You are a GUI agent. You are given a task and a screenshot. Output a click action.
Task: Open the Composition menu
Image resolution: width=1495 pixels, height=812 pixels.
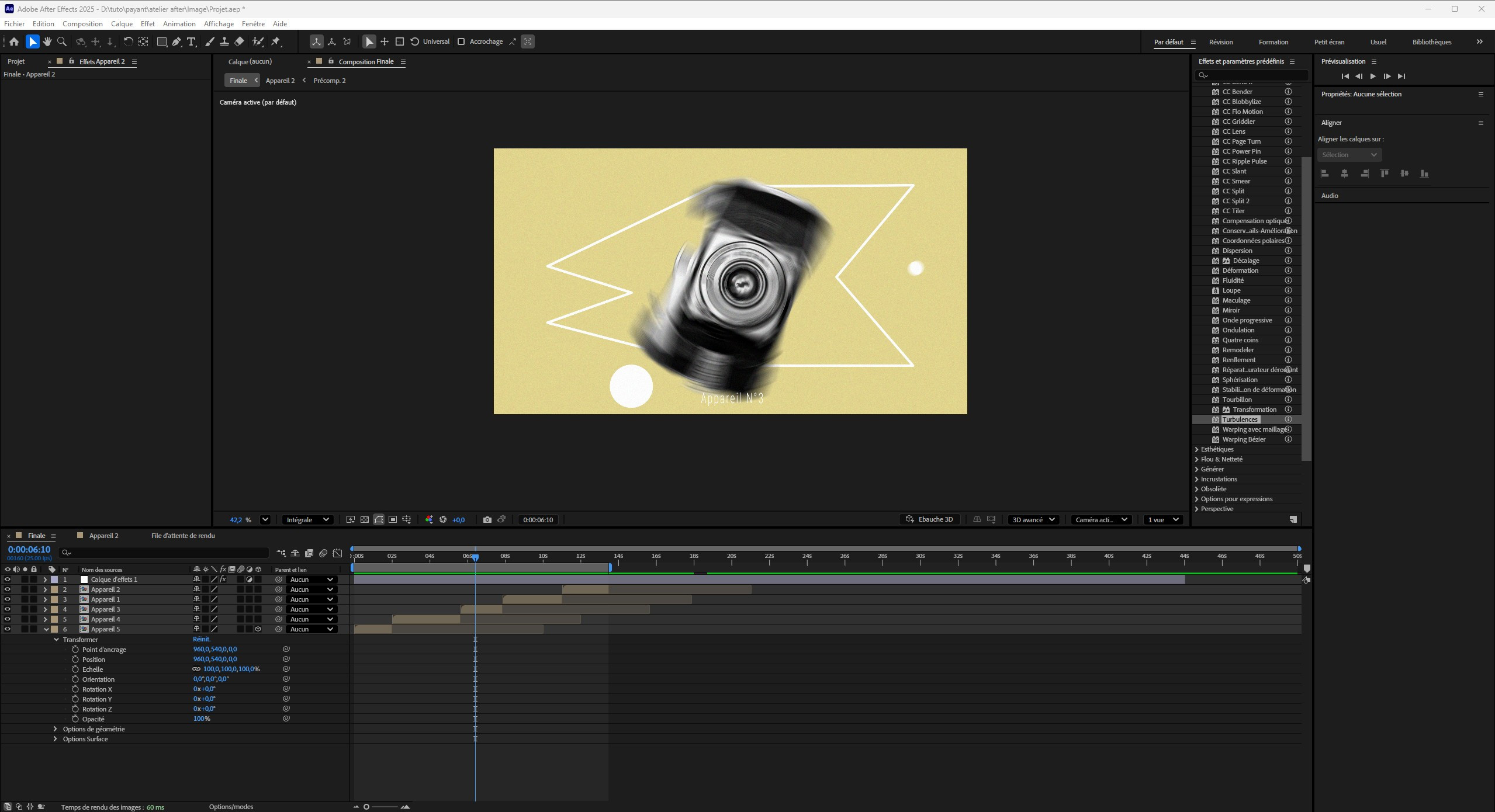click(x=82, y=24)
